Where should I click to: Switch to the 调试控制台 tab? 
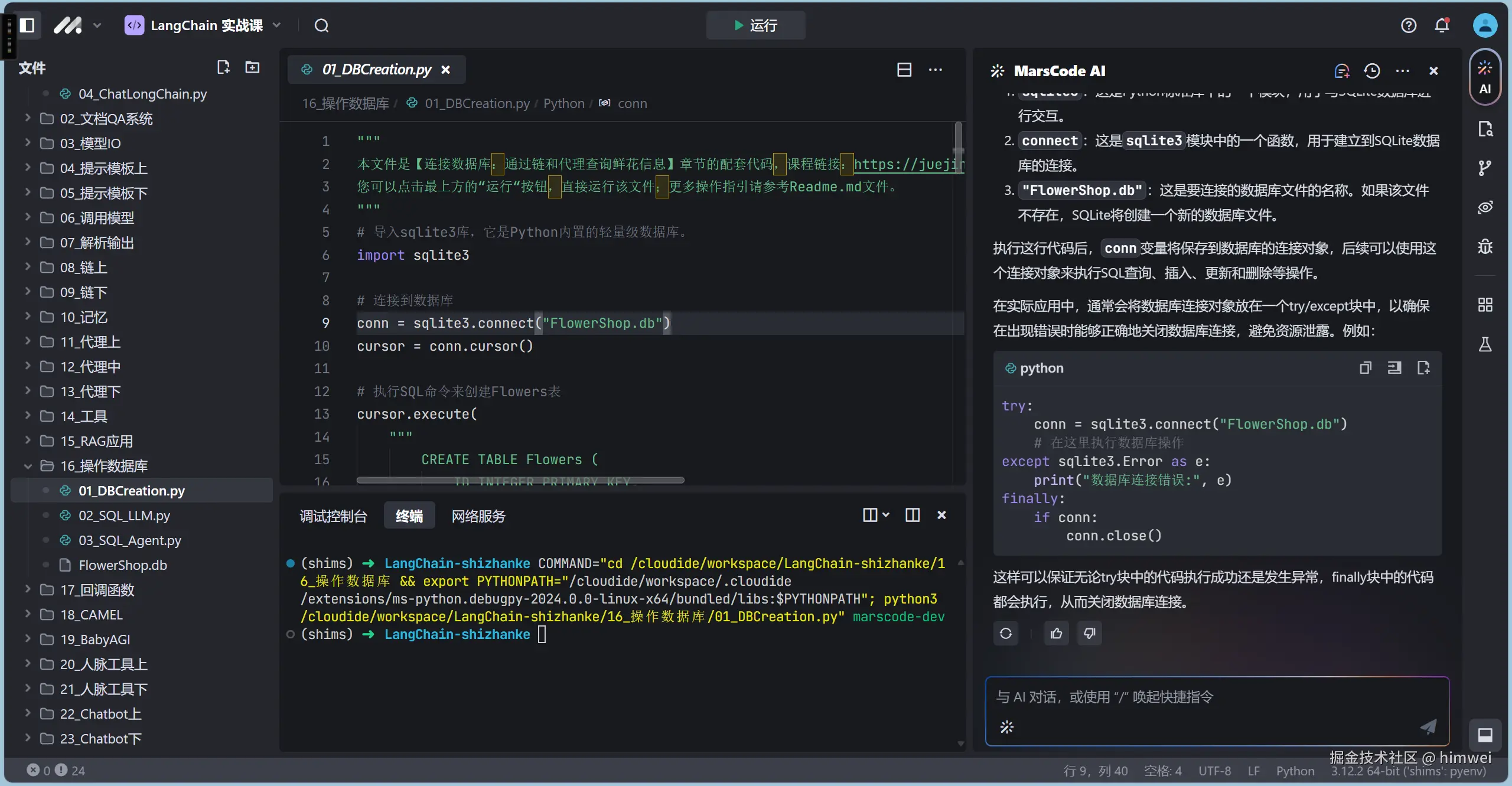coord(333,516)
